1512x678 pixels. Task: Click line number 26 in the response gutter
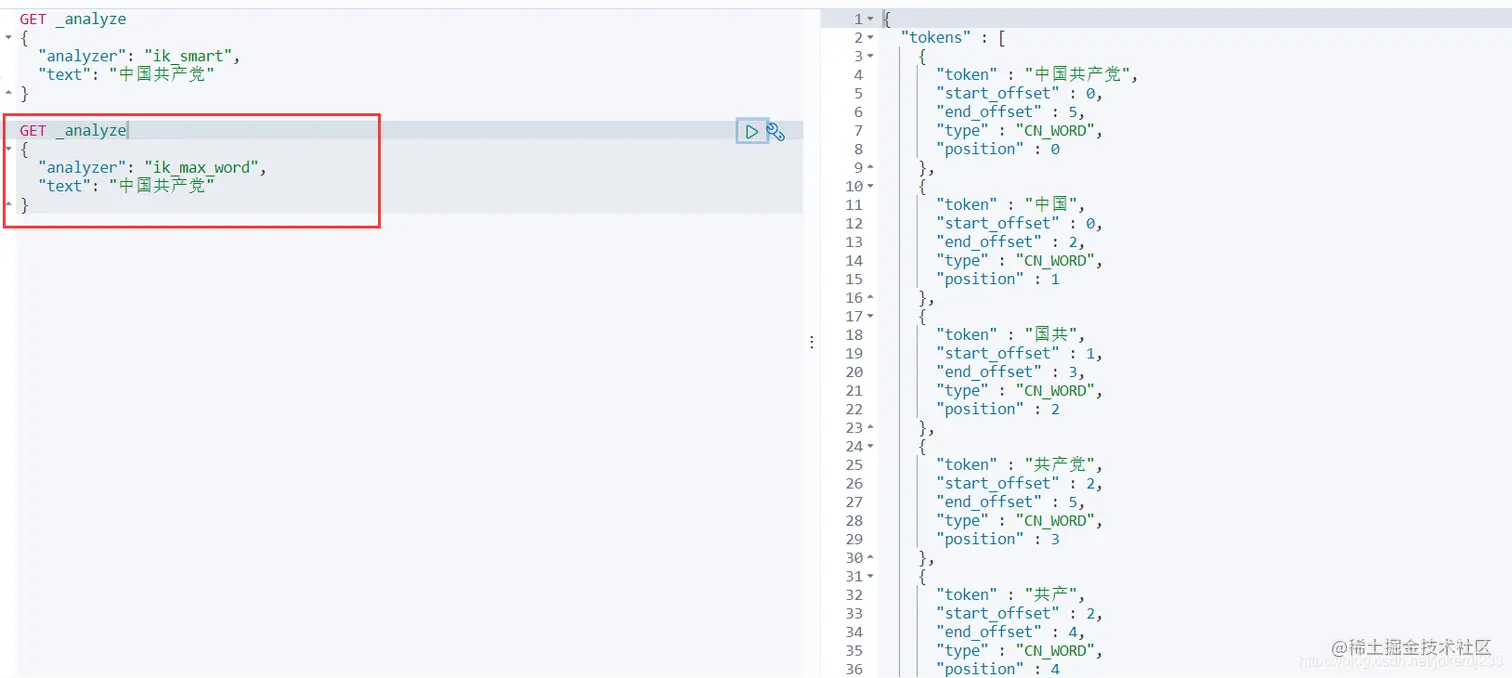click(x=854, y=484)
